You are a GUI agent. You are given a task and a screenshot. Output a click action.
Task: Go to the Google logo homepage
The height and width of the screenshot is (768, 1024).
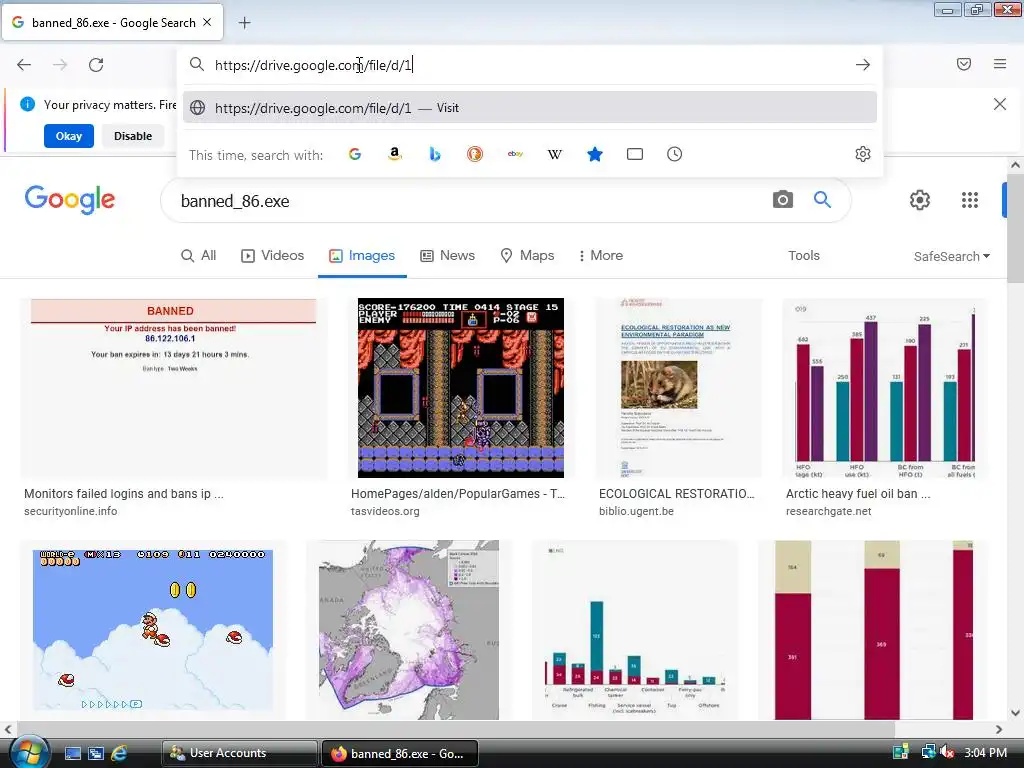pos(70,199)
